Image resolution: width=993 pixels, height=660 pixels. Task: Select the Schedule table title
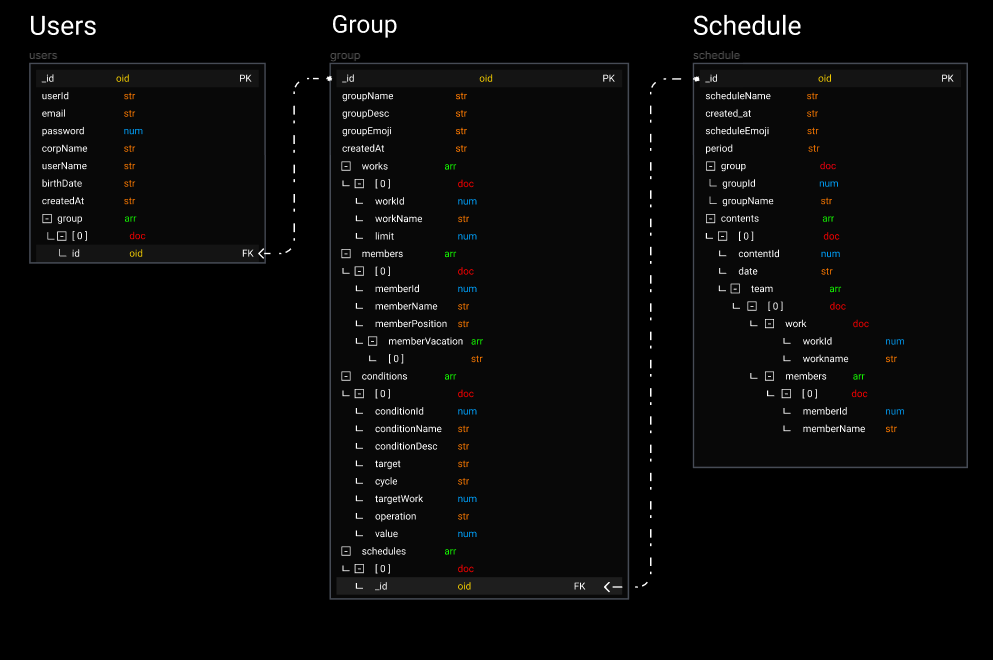pos(747,26)
